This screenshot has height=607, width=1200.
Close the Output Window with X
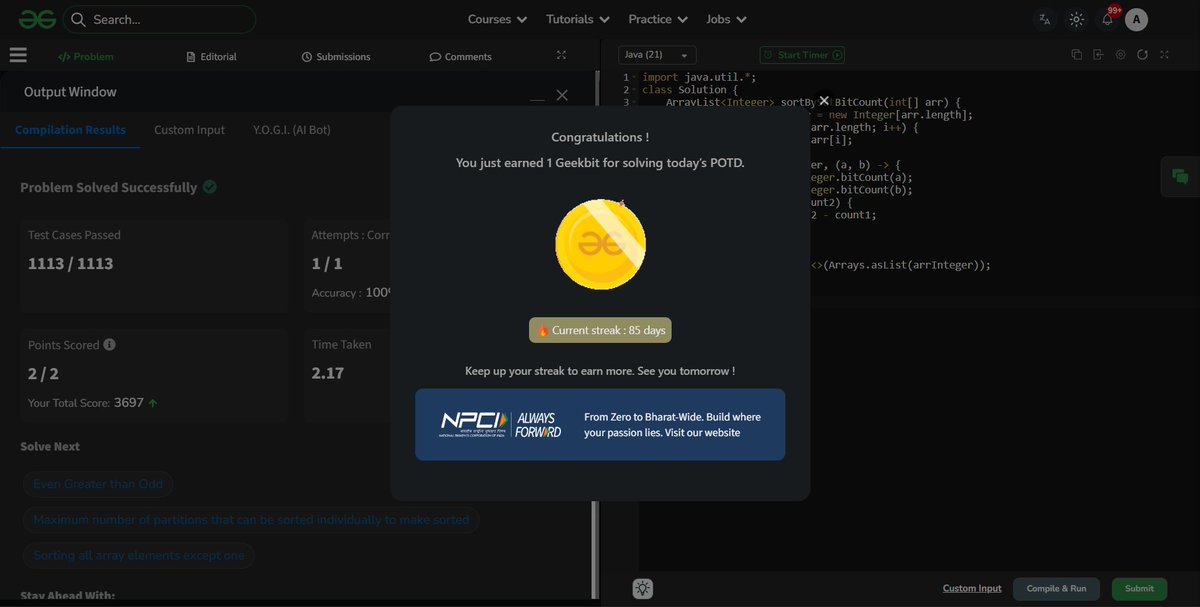562,95
